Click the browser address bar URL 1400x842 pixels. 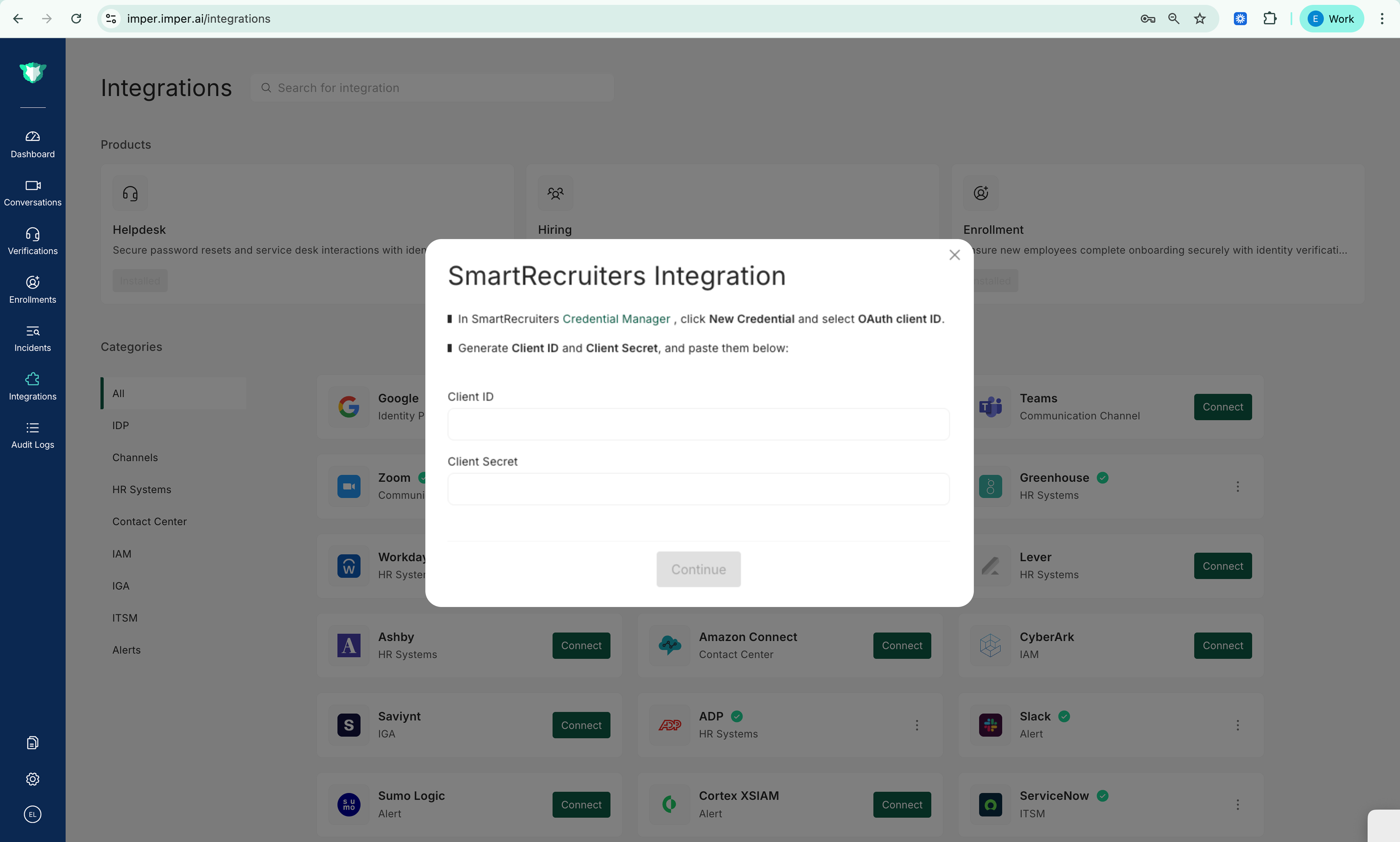tap(198, 19)
